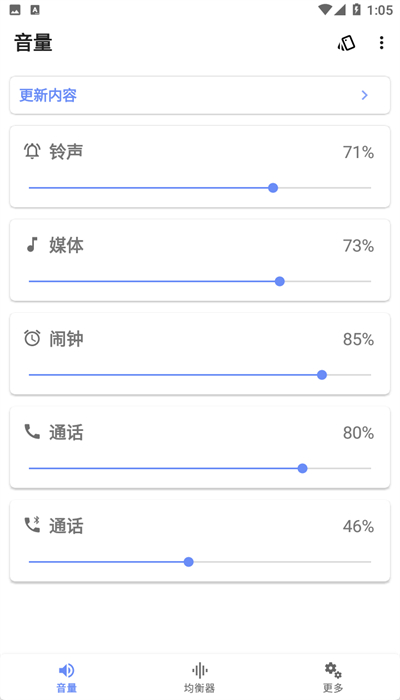
Task: Click the 通话 80% slider handle
Action: tap(303, 468)
